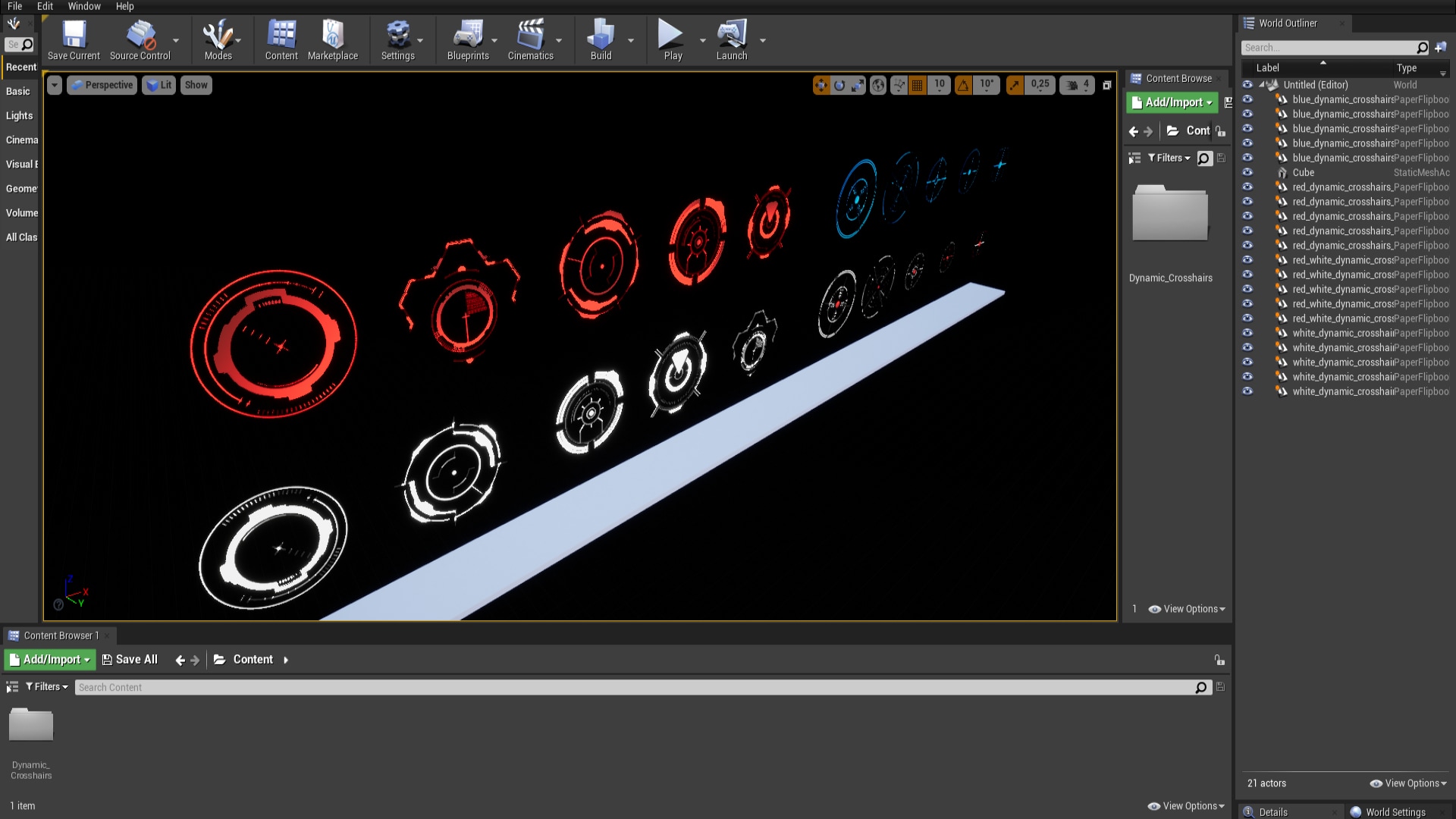Open the Lit view mode dropdown
This screenshot has height=819, width=1456.
coord(158,85)
